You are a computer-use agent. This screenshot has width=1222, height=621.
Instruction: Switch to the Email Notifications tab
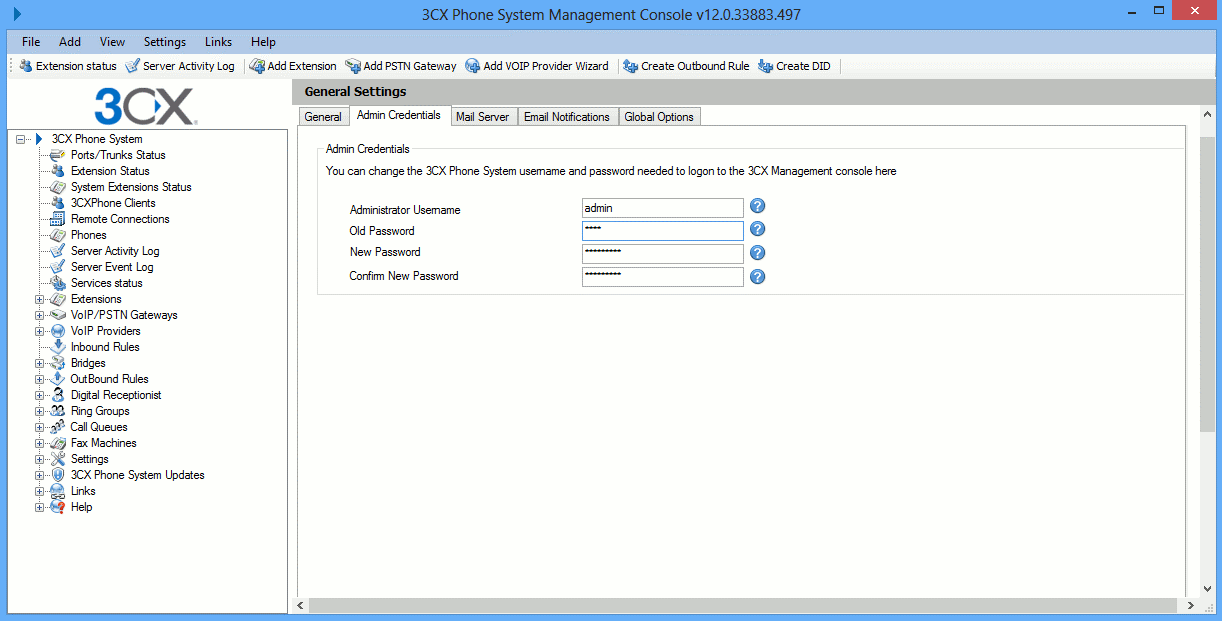[567, 117]
